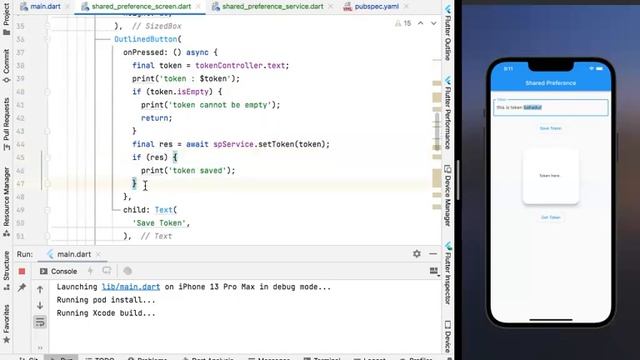Tap the Get Token button in simulator
Viewport: 640px width, 360px height.
coord(551,218)
